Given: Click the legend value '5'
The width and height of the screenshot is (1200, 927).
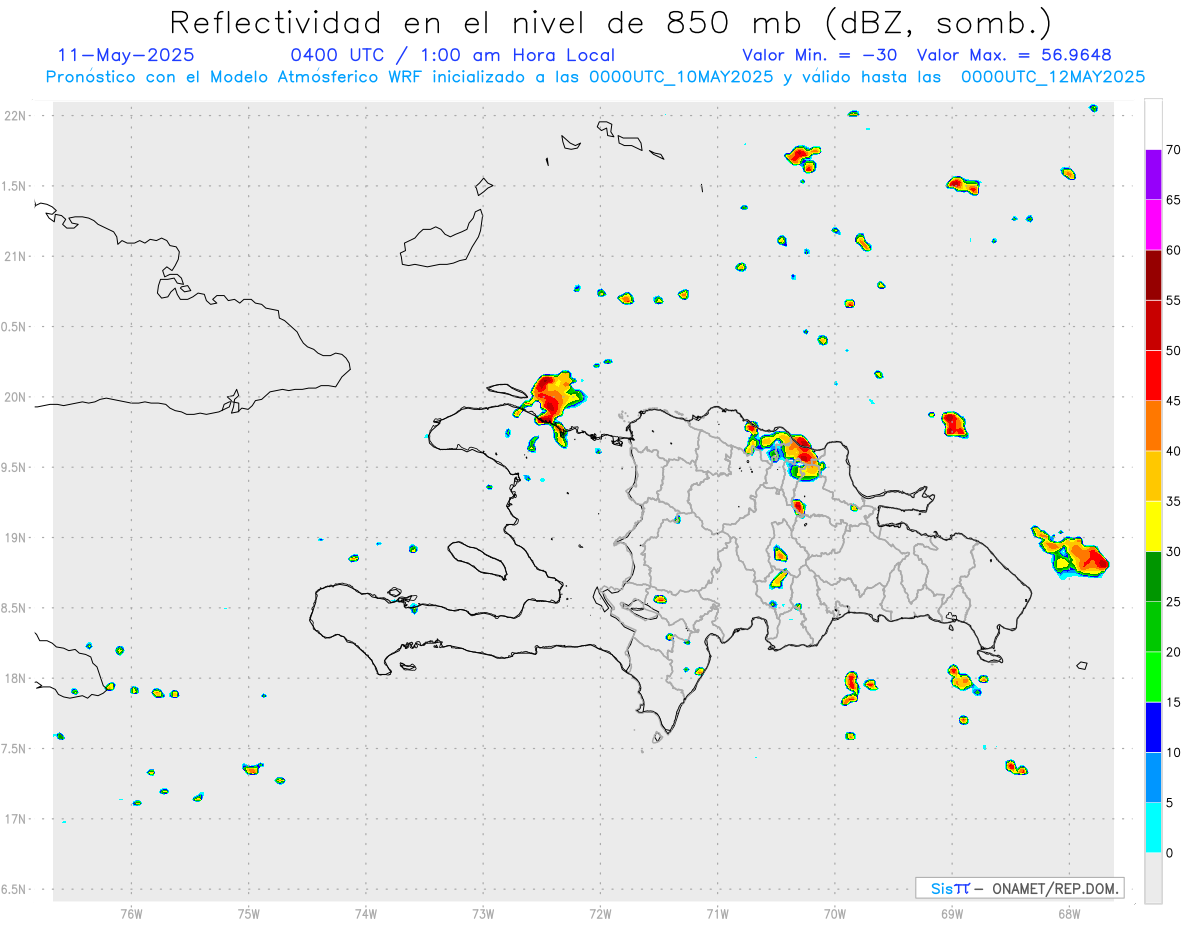Looking at the screenshot, I should (x=1169, y=803).
